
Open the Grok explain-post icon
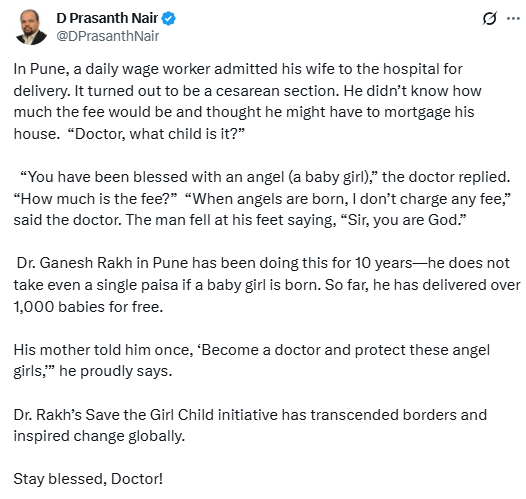tap(490, 18)
